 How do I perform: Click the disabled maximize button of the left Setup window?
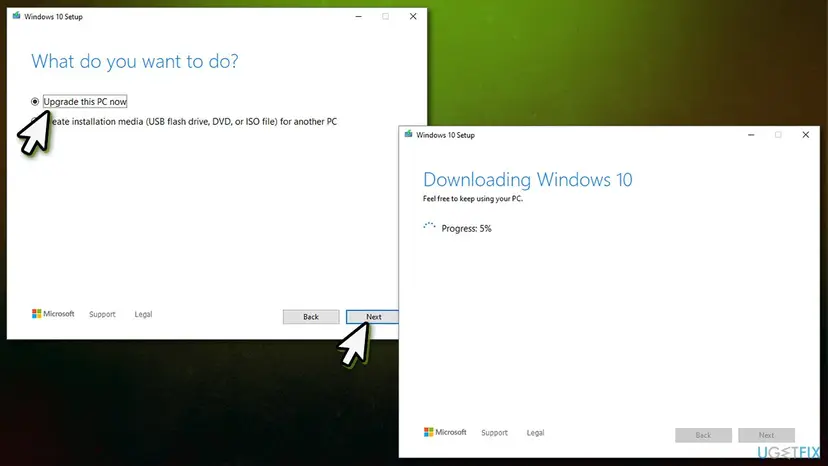point(385,16)
